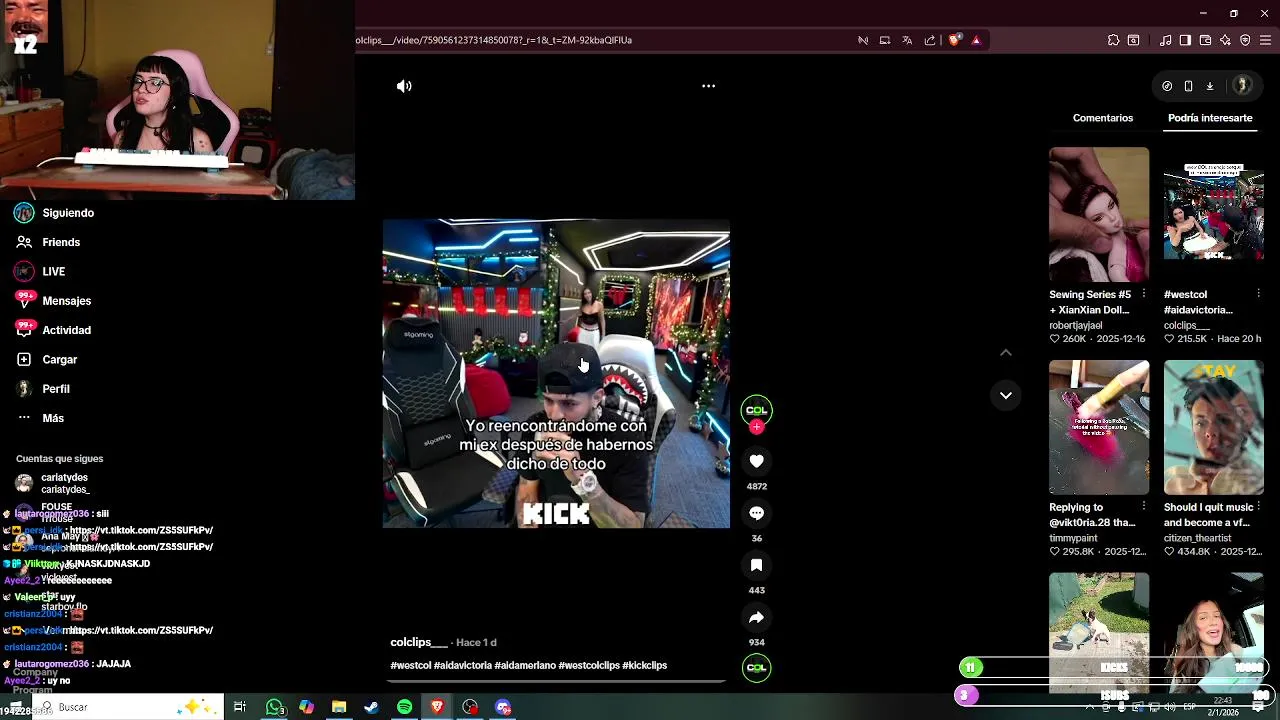
Task: Open the three-dot video options menu
Action: 708,86
